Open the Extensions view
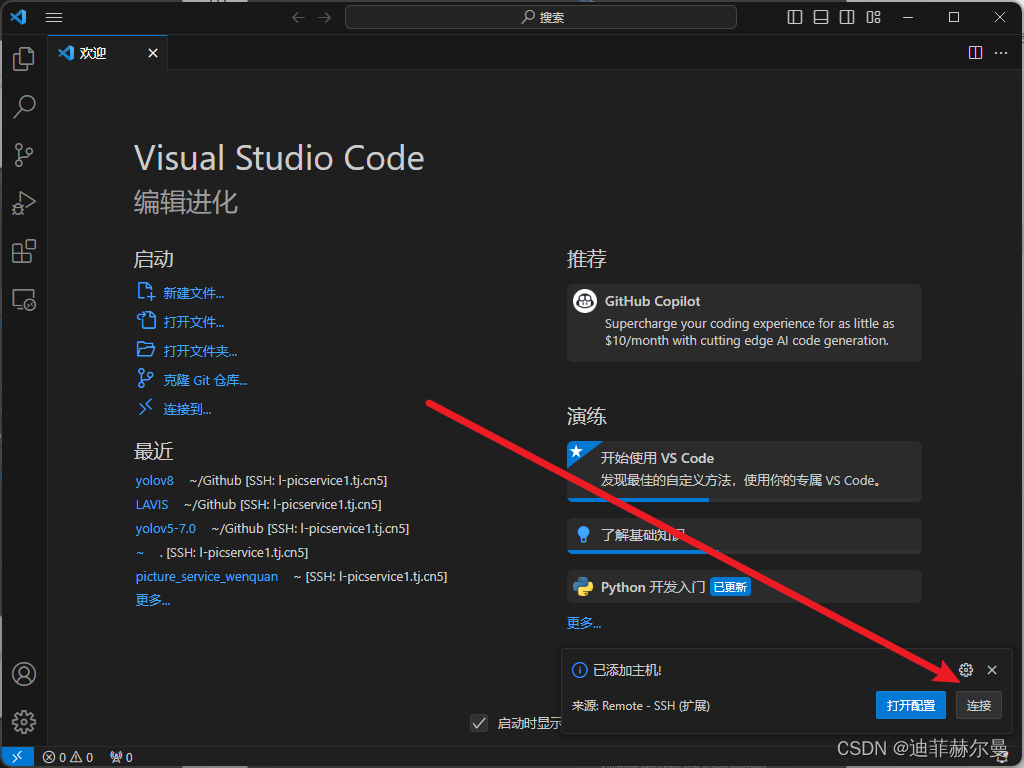The image size is (1024, 768). 24,251
